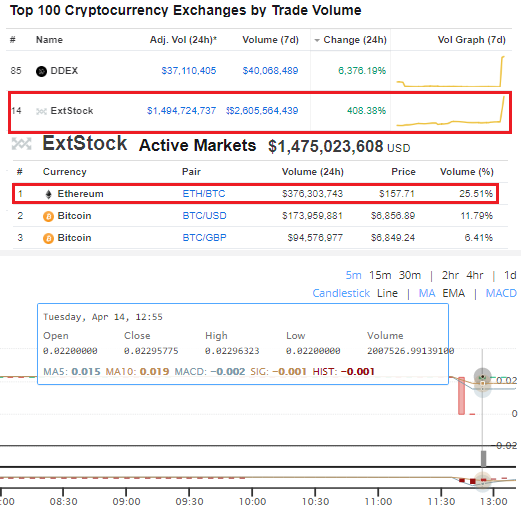
Task: Click Bitcoin name in BTC/USD row
Action: [x=74, y=216]
